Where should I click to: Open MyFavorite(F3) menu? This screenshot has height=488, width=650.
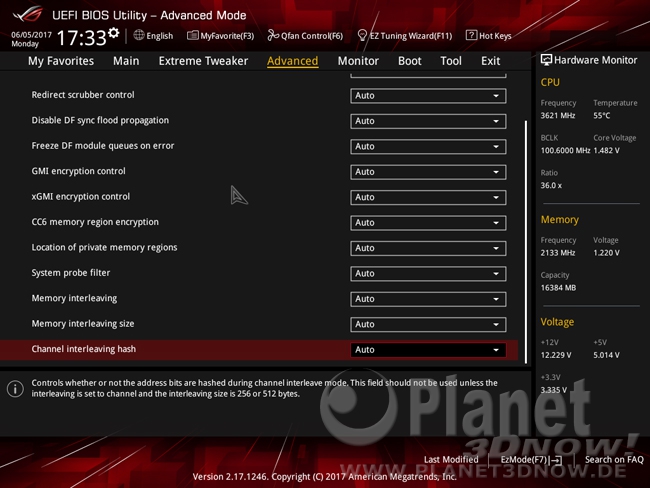tap(220, 36)
